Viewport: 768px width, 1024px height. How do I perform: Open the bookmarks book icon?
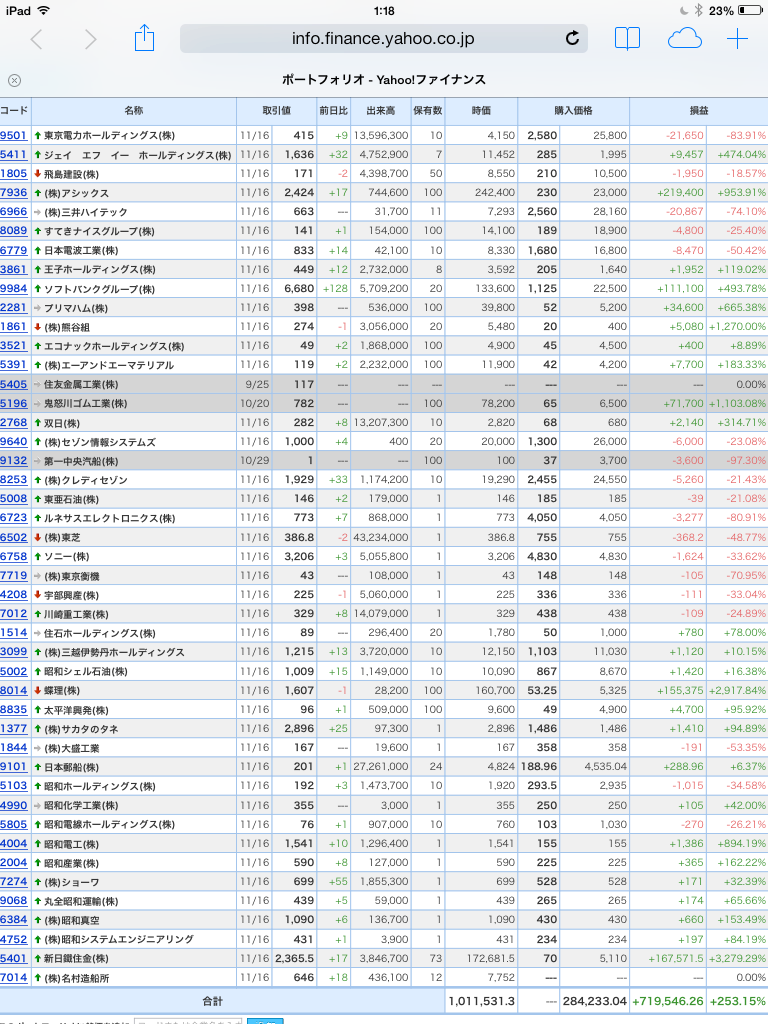pos(627,39)
